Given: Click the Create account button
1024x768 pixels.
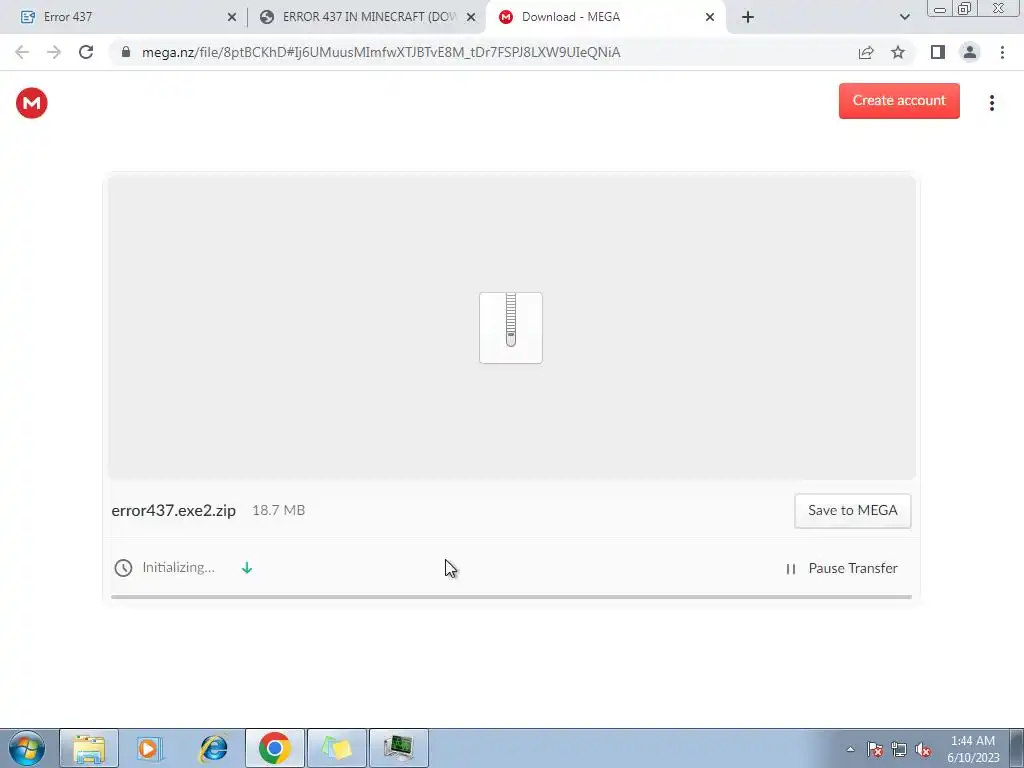Looking at the screenshot, I should click(899, 101).
